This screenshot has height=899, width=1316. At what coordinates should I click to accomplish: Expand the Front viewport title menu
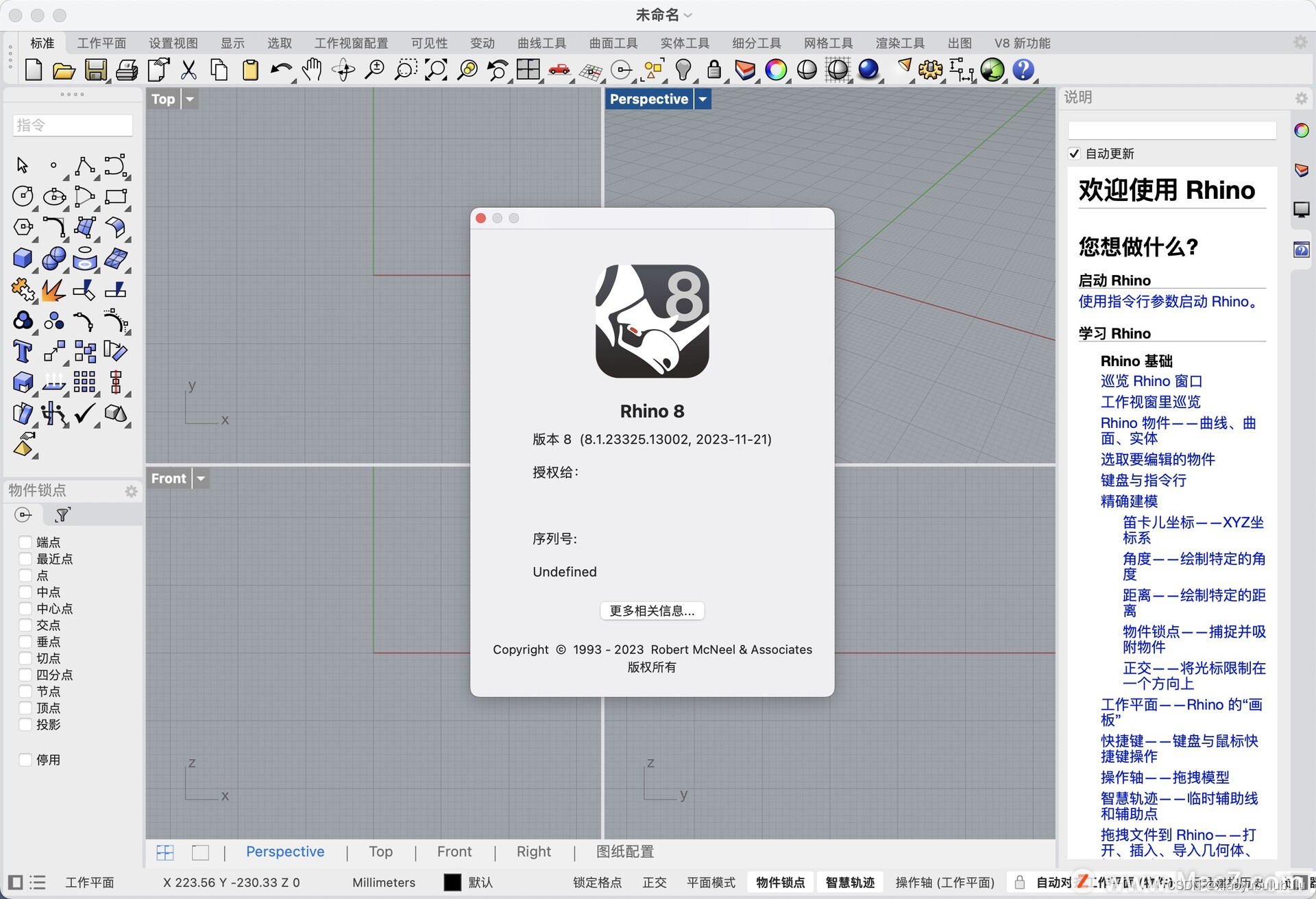(201, 479)
